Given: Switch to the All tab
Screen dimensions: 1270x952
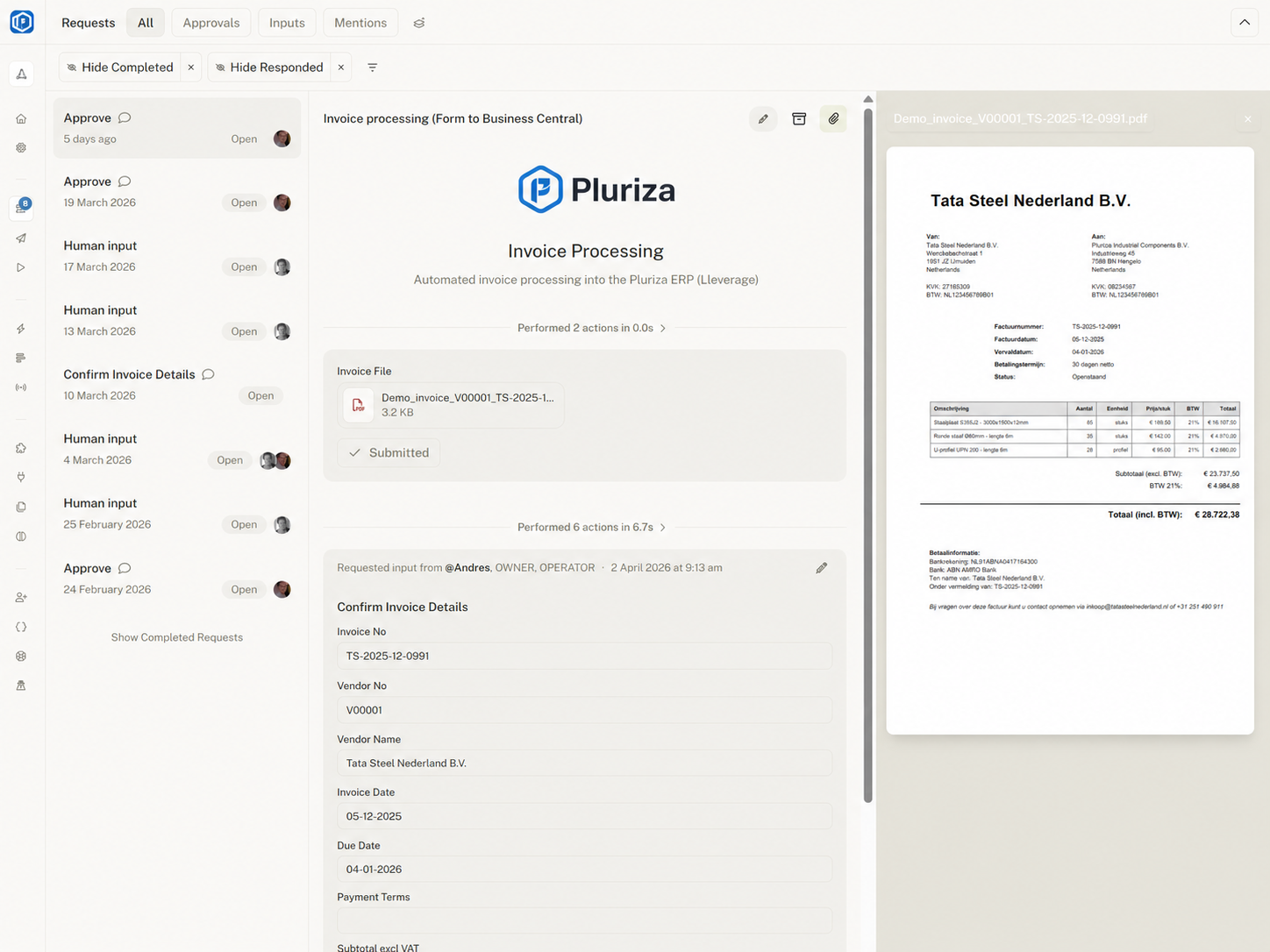Looking at the screenshot, I should (x=146, y=23).
